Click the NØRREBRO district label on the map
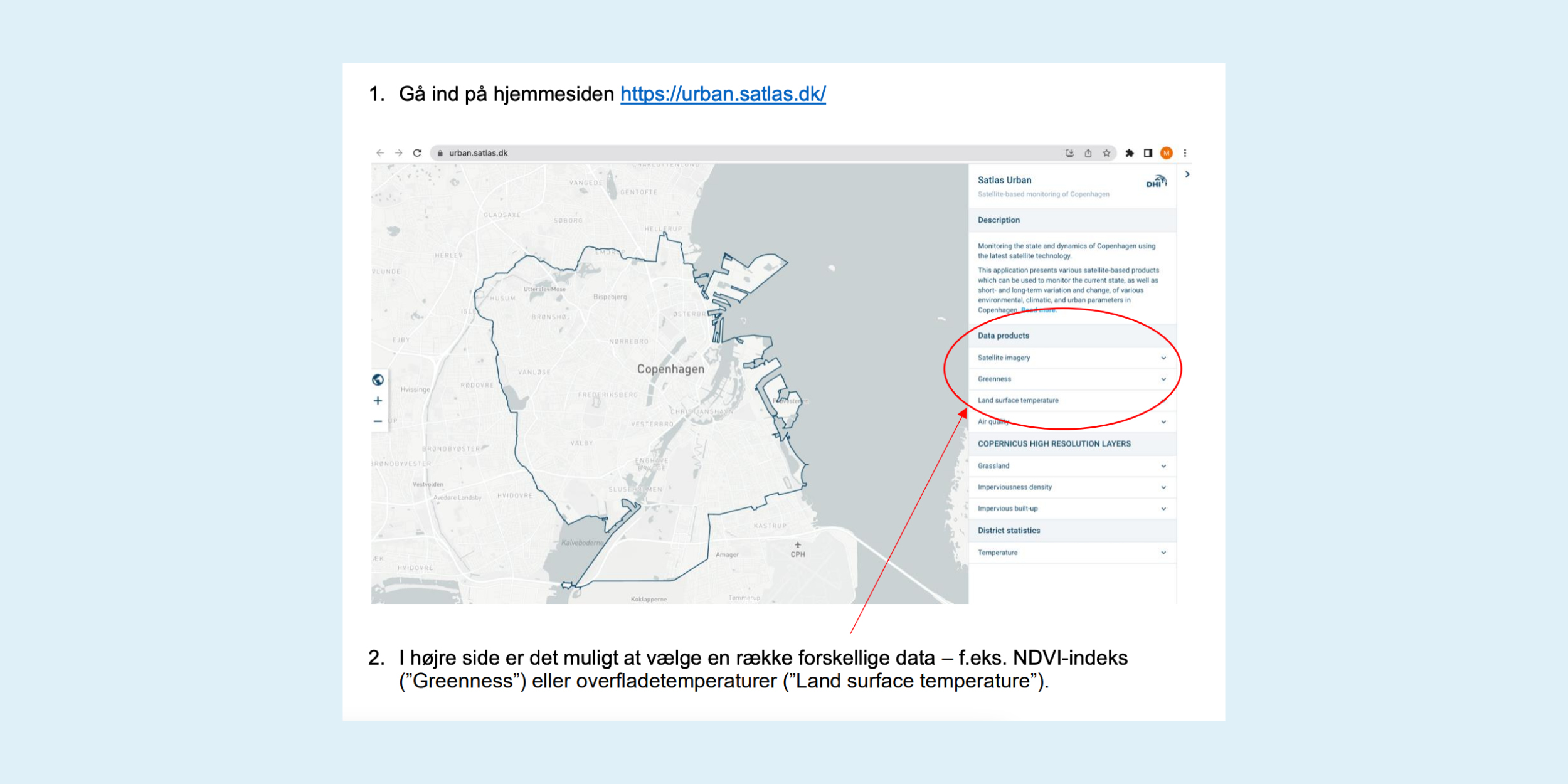Screen dimensions: 1568x784 (x=628, y=342)
